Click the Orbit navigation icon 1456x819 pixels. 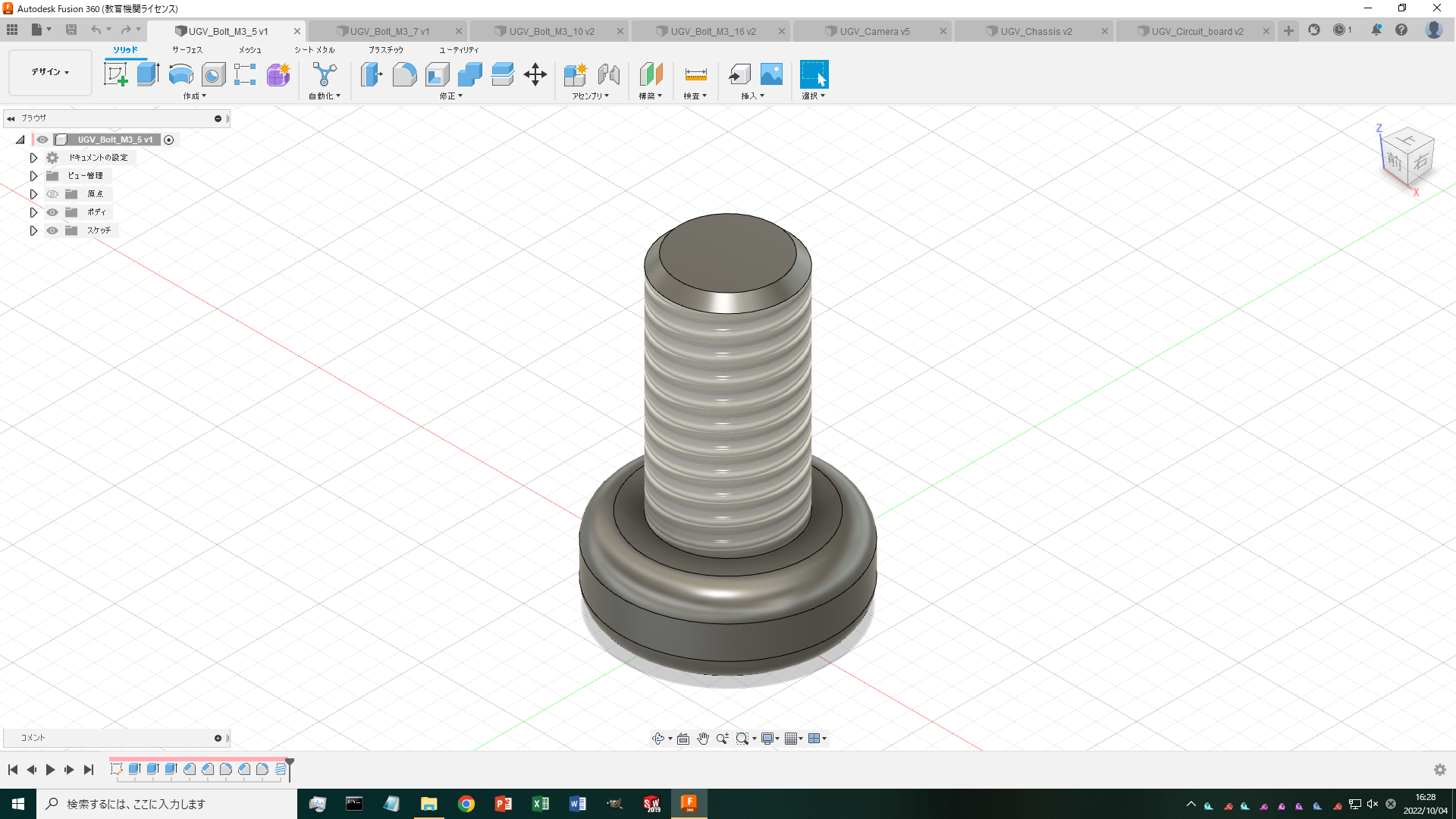click(x=658, y=739)
